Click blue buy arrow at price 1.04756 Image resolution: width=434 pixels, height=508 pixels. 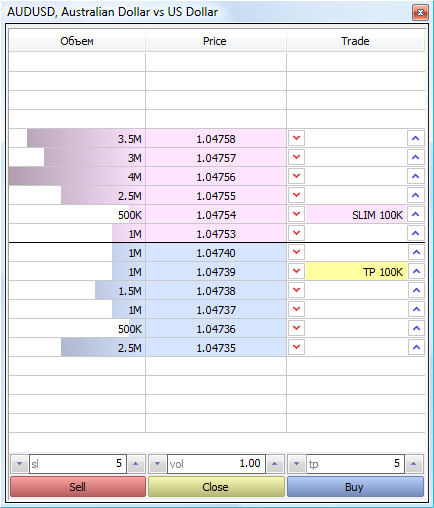[416, 176]
